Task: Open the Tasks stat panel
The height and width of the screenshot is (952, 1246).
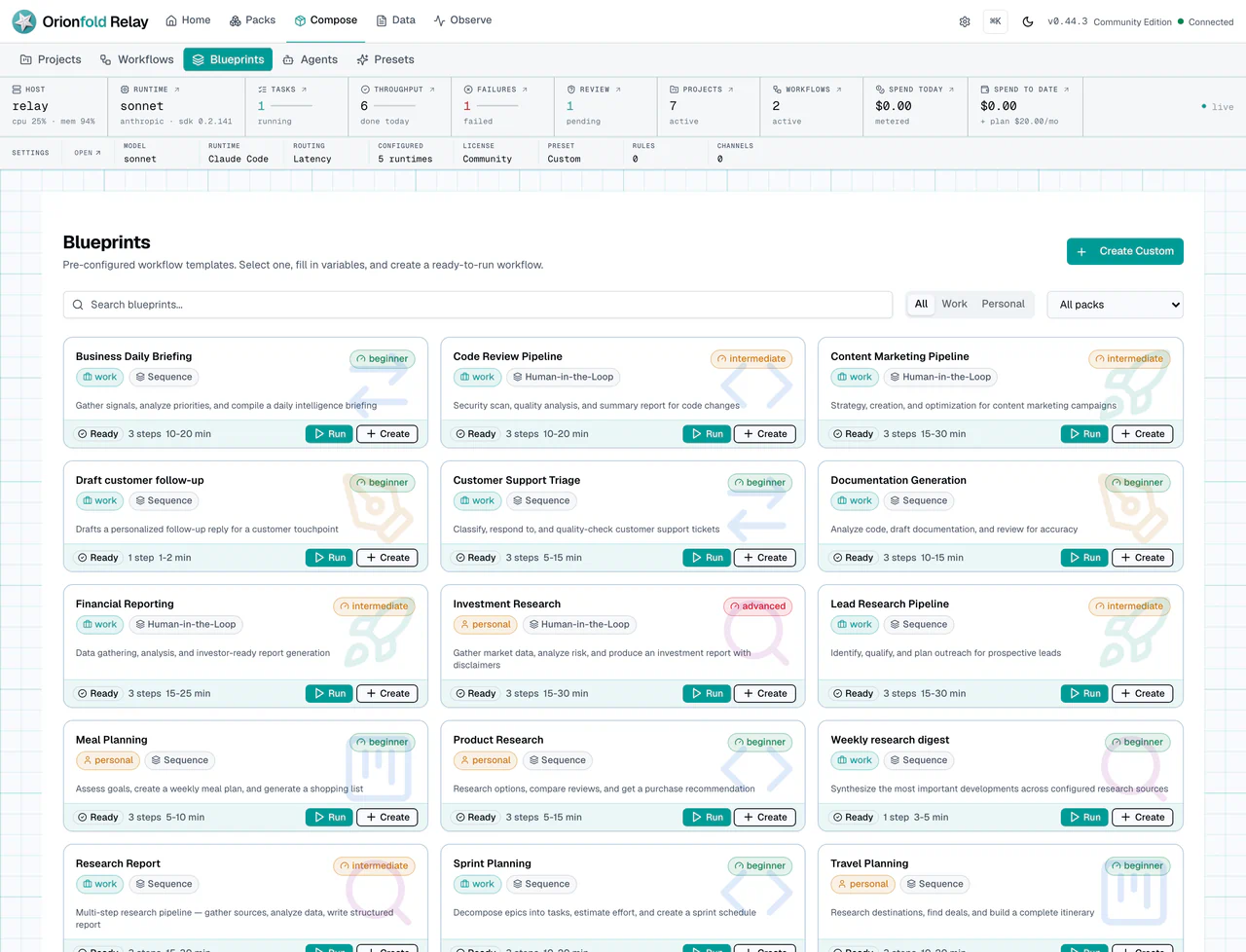Action: [x=296, y=106]
